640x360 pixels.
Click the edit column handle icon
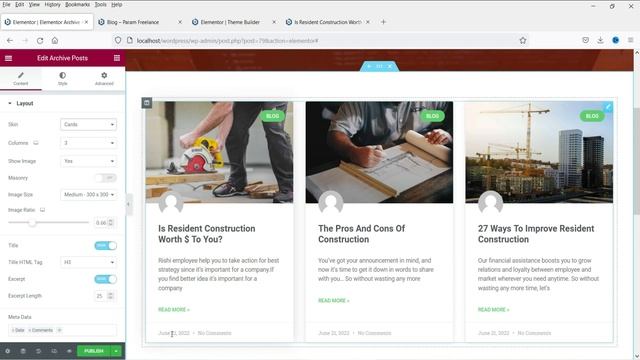(x=147, y=102)
